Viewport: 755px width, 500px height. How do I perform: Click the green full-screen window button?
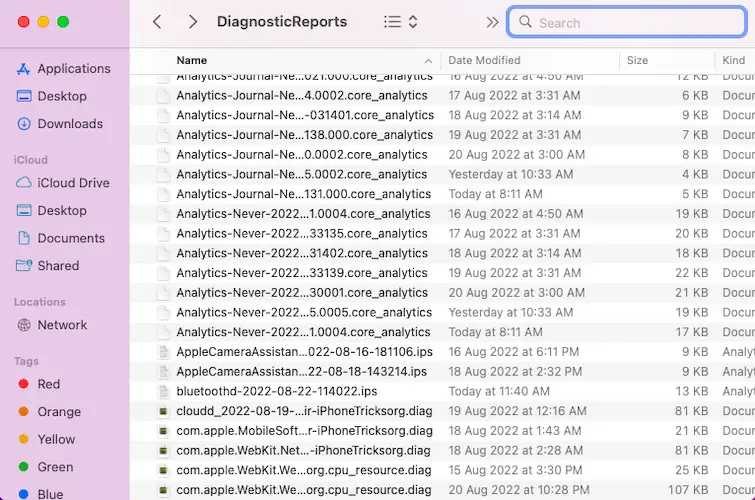[x=63, y=22]
